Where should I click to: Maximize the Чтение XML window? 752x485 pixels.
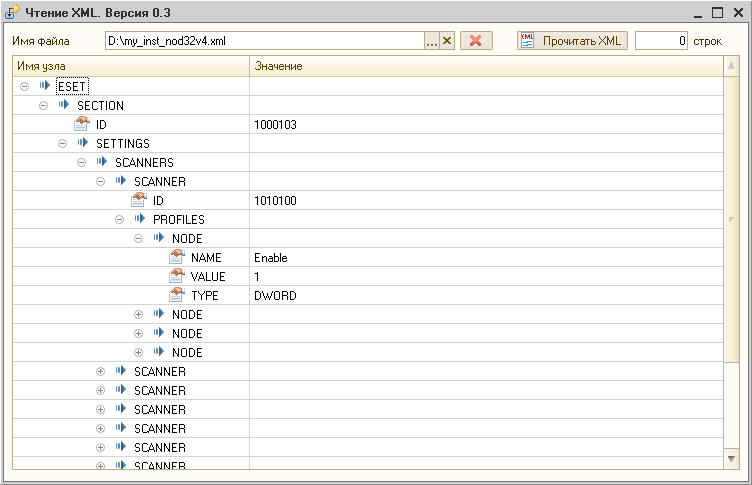click(x=717, y=12)
